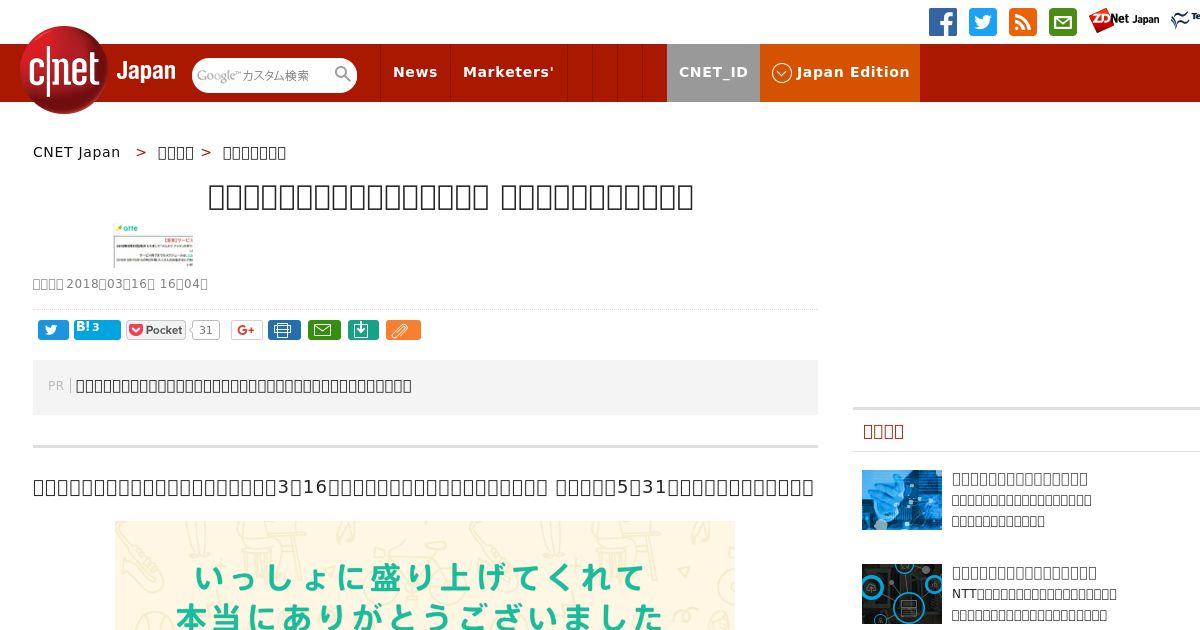
Task: Open the article thumbnail image below the title
Action: [153, 246]
